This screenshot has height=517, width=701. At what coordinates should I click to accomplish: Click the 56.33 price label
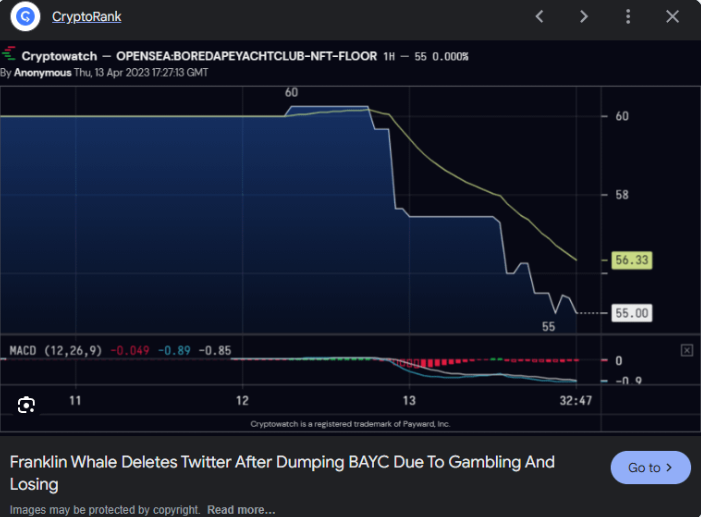point(632,260)
